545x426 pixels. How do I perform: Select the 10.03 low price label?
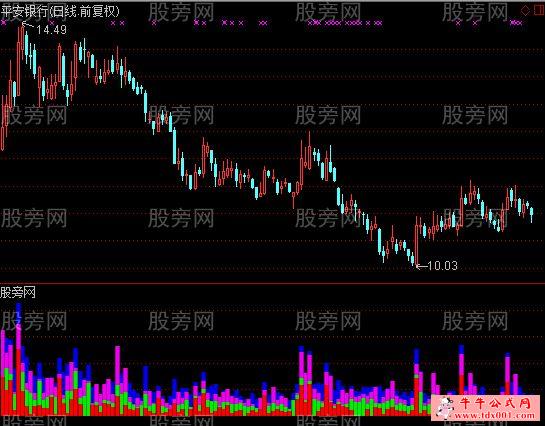(x=442, y=266)
